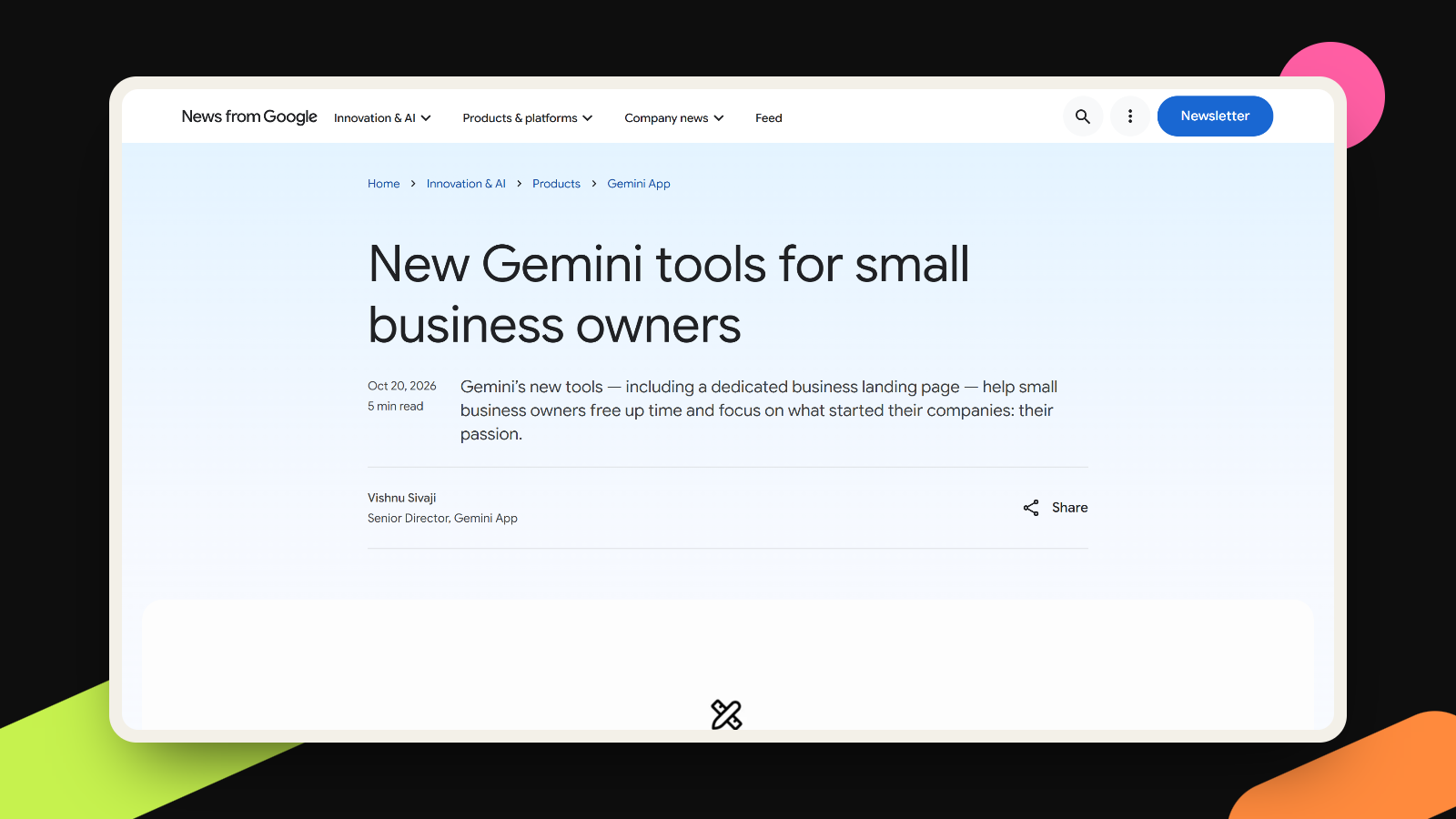The image size is (1456, 819).
Task: Go to News from Google homepage logo
Action: pos(249,116)
